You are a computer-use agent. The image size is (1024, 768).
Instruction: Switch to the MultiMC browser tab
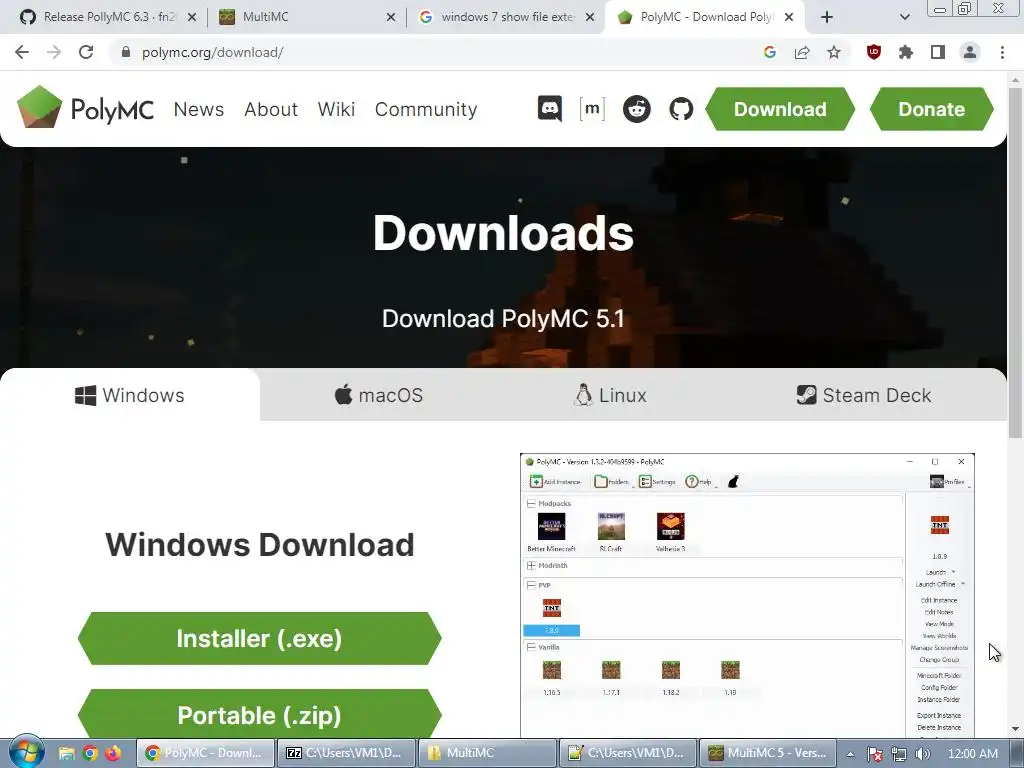pyautogui.click(x=307, y=18)
